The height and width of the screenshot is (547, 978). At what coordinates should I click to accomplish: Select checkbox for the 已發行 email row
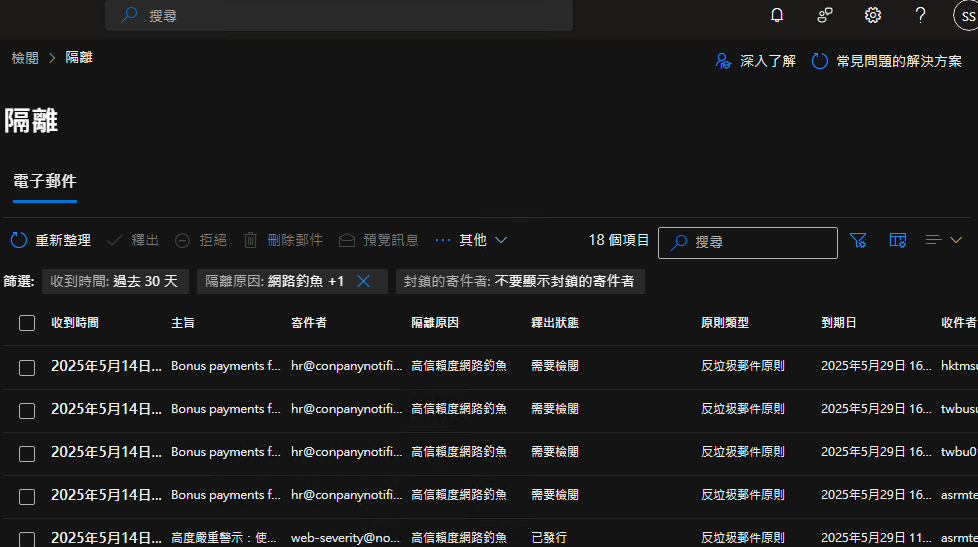pos(27,538)
